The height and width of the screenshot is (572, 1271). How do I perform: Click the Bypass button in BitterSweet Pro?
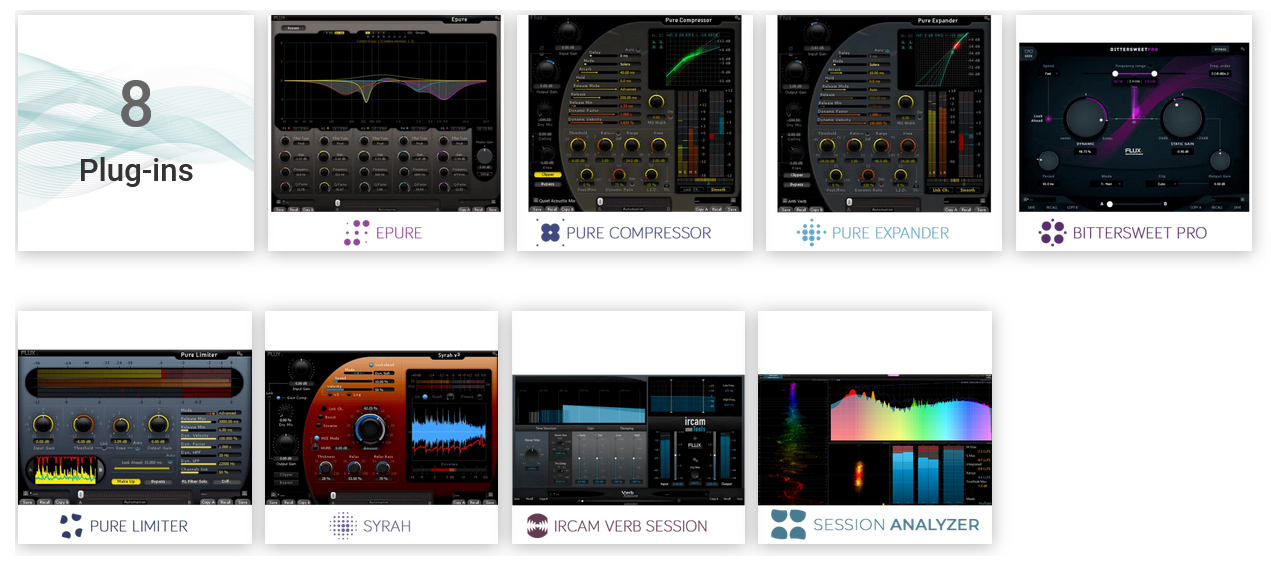(x=1220, y=49)
